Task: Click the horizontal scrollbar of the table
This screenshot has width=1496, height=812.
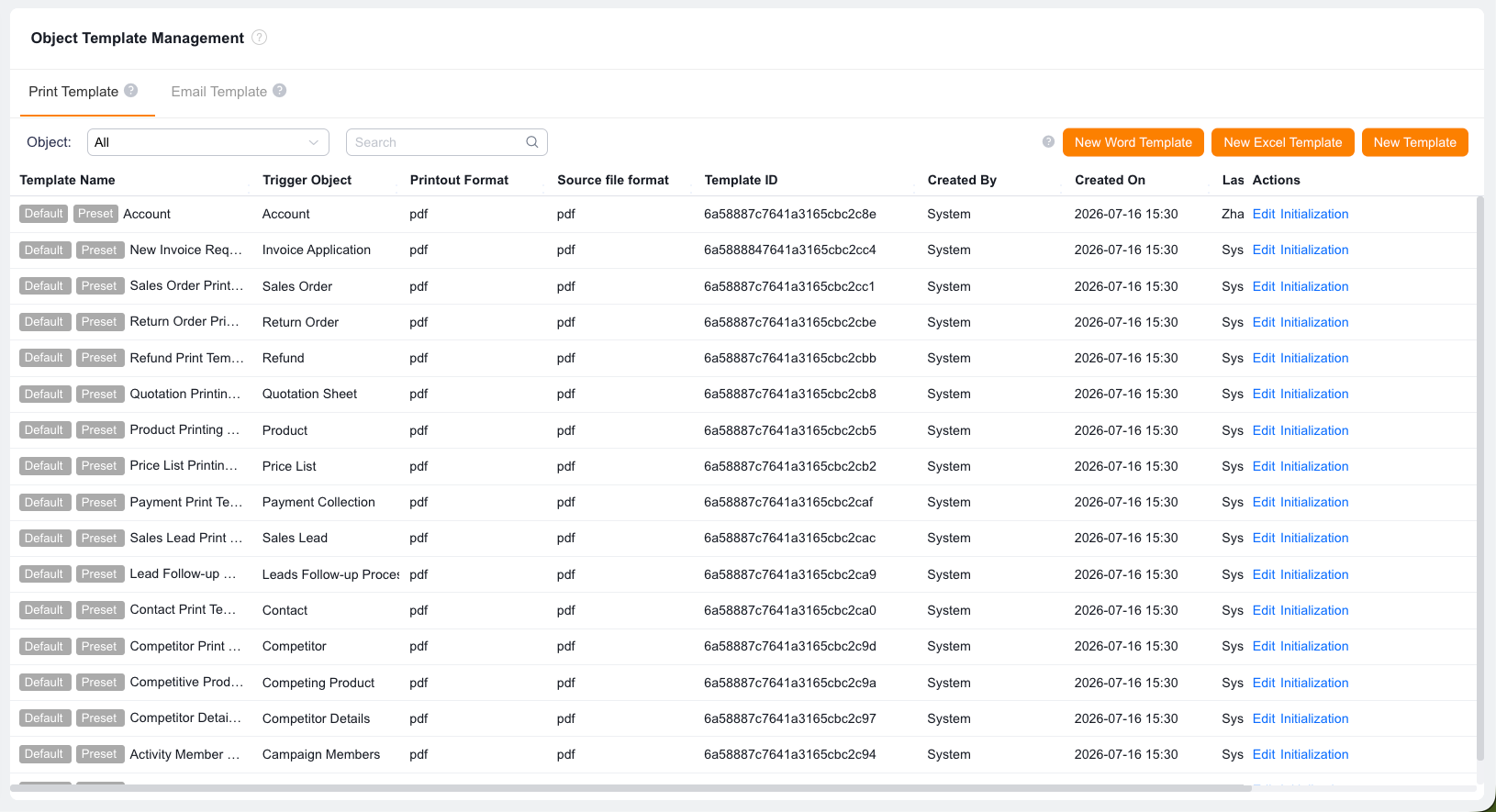Action: point(631,787)
